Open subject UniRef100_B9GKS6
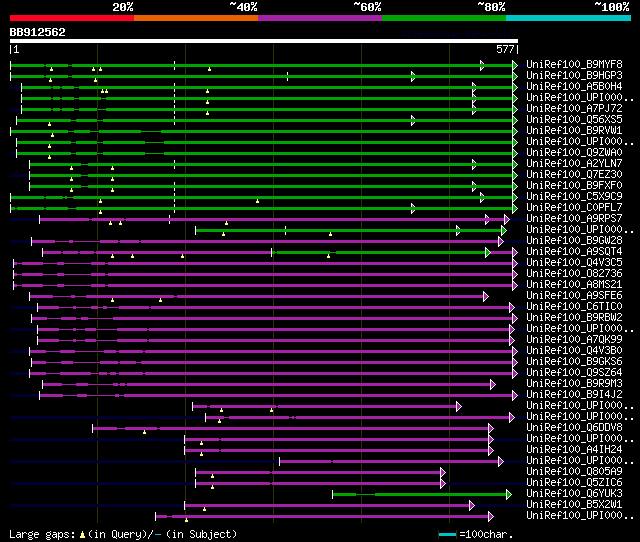This screenshot has width=640, height=542. coord(574,362)
